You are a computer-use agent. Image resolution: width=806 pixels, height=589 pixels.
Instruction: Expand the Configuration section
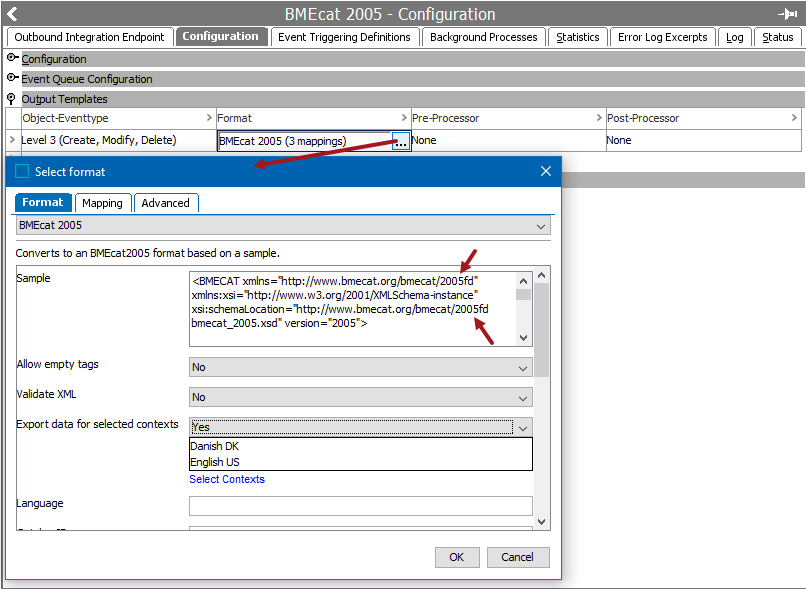pos(12,58)
